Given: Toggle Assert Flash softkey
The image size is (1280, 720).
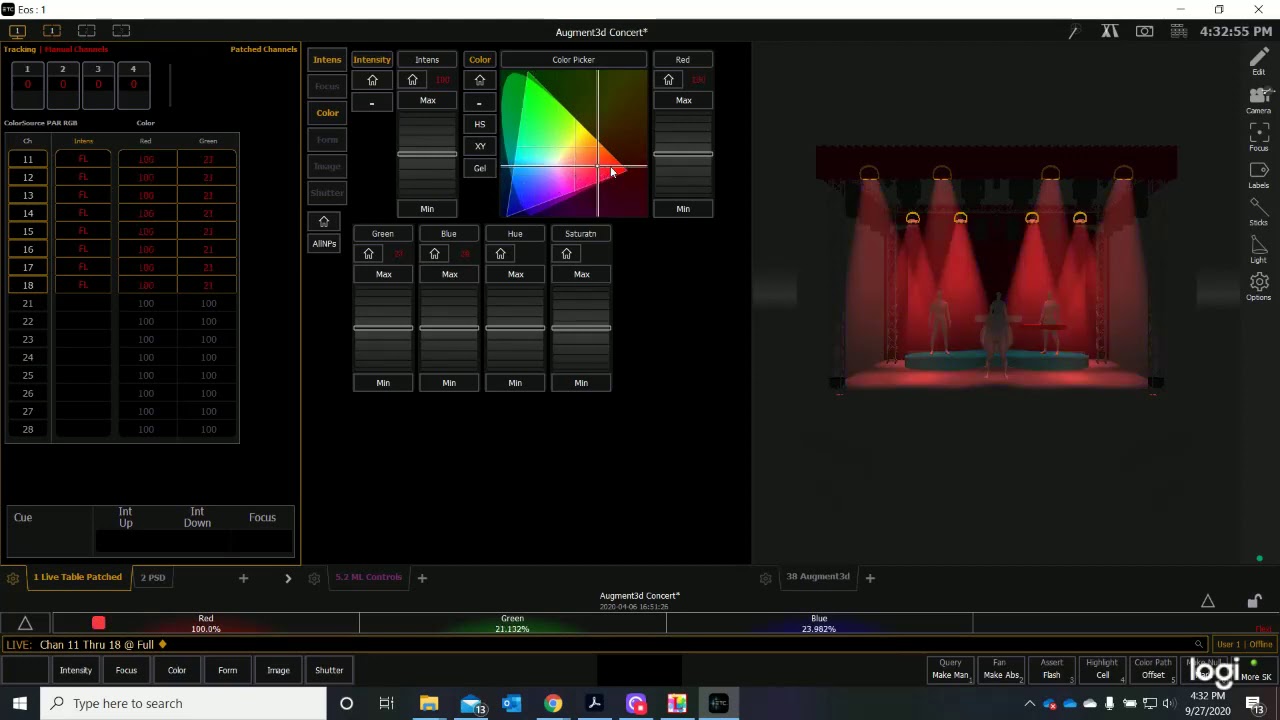Looking at the screenshot, I should [x=1051, y=669].
